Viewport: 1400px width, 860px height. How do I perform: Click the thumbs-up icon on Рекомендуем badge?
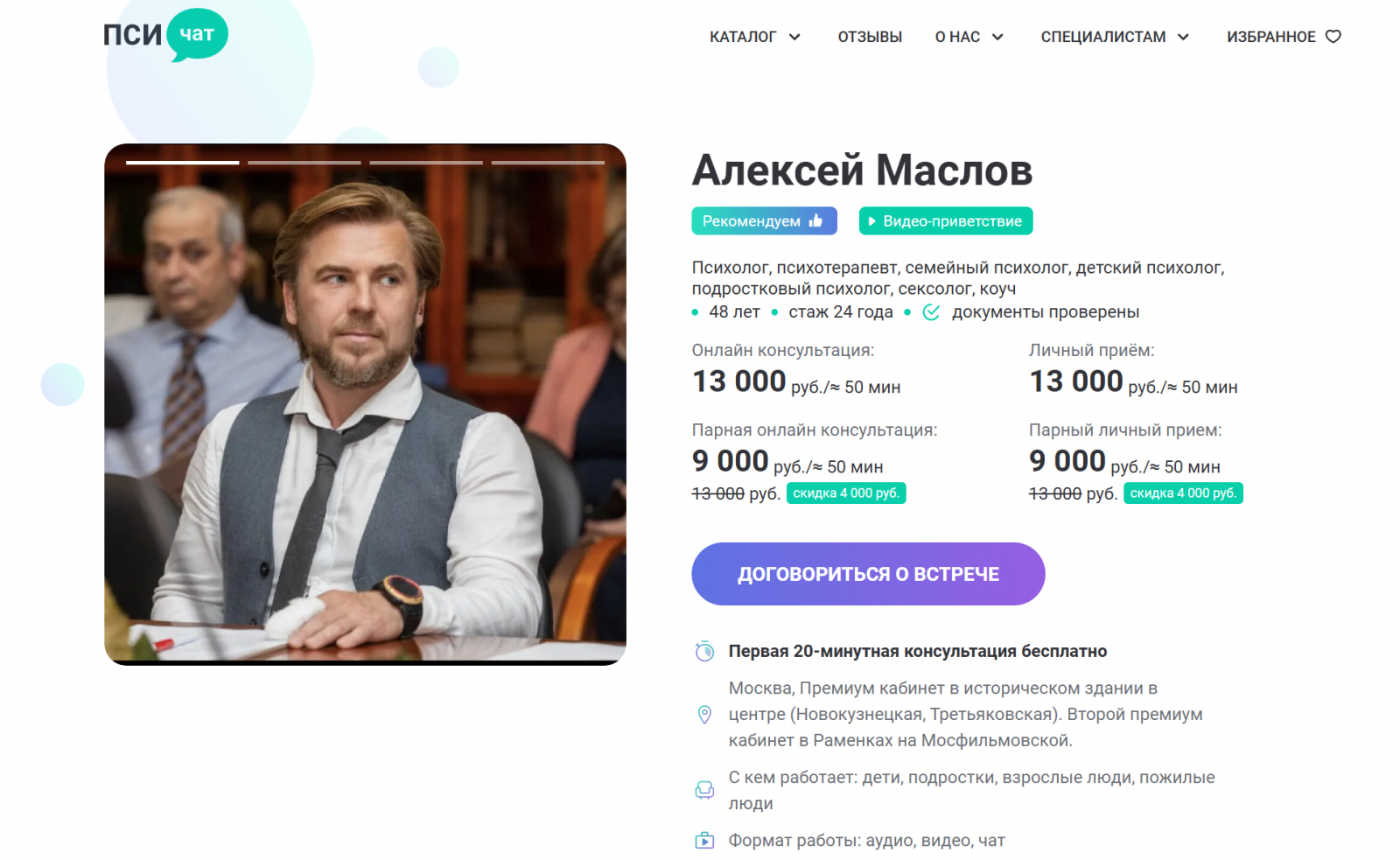[x=815, y=220]
